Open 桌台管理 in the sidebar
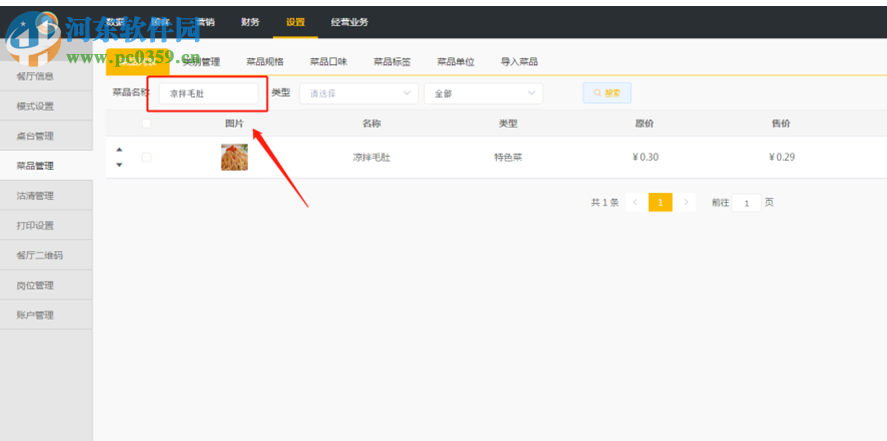 click(46, 136)
